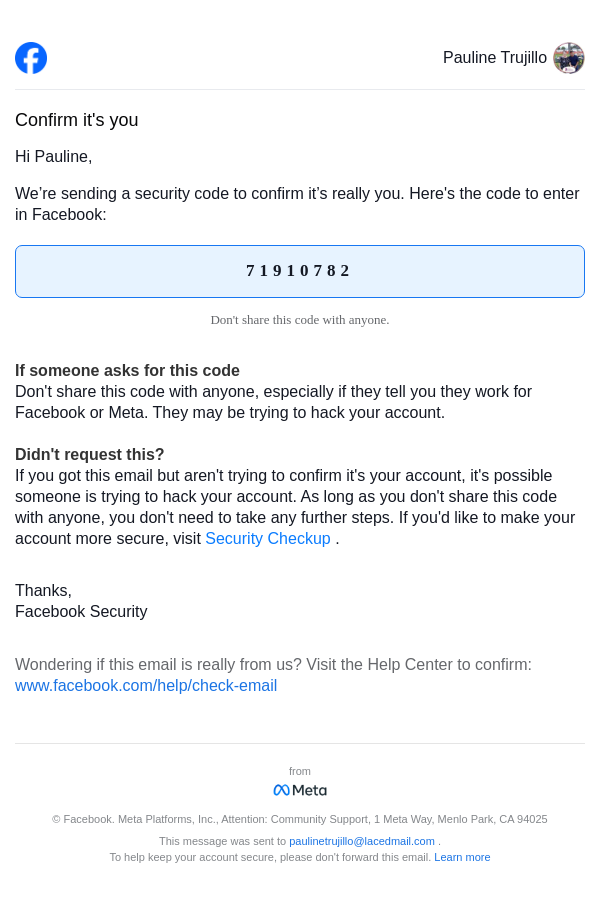600x913 pixels.
Task: Click the Facebook logo icon
Action: pos(31,58)
